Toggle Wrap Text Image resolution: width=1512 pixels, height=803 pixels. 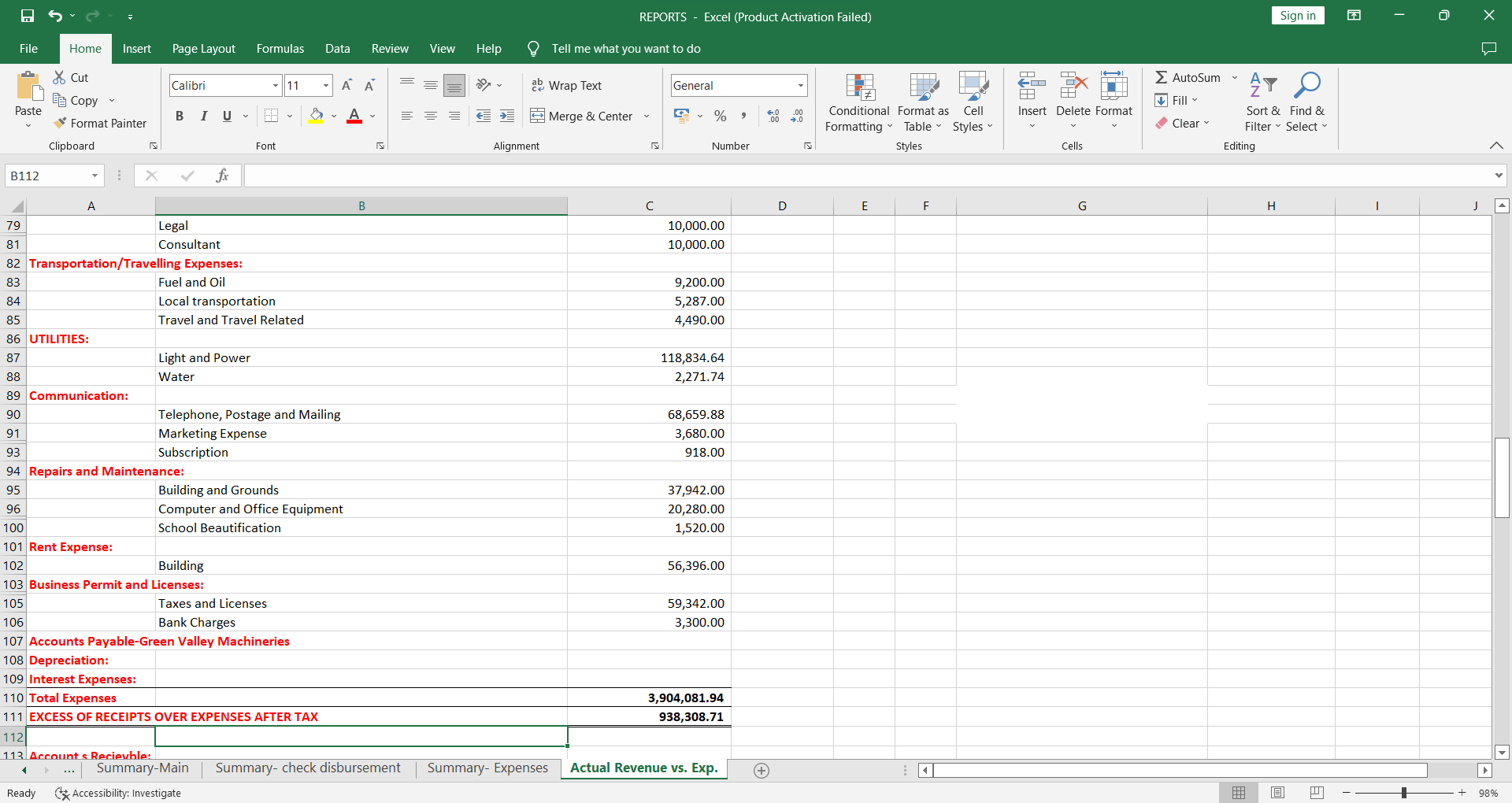[566, 85]
